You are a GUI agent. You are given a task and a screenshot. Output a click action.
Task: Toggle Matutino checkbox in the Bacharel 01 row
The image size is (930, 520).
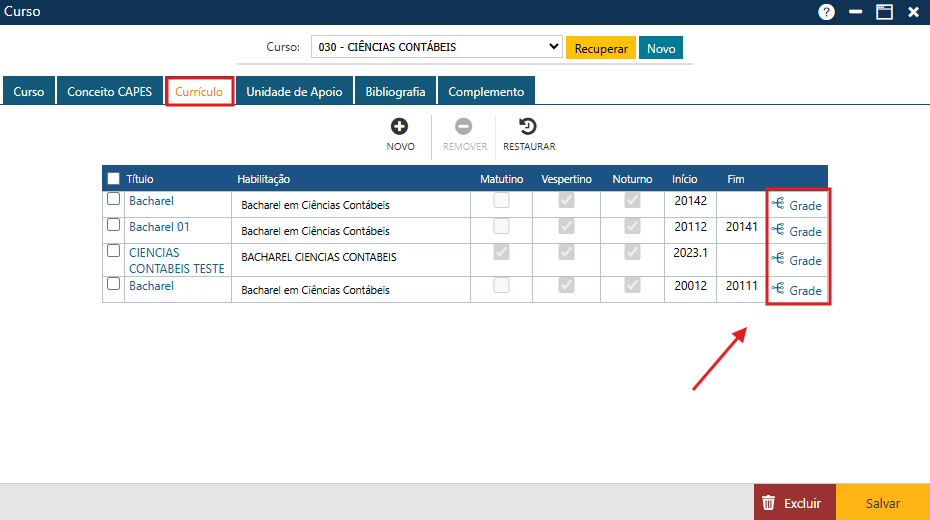point(501,226)
